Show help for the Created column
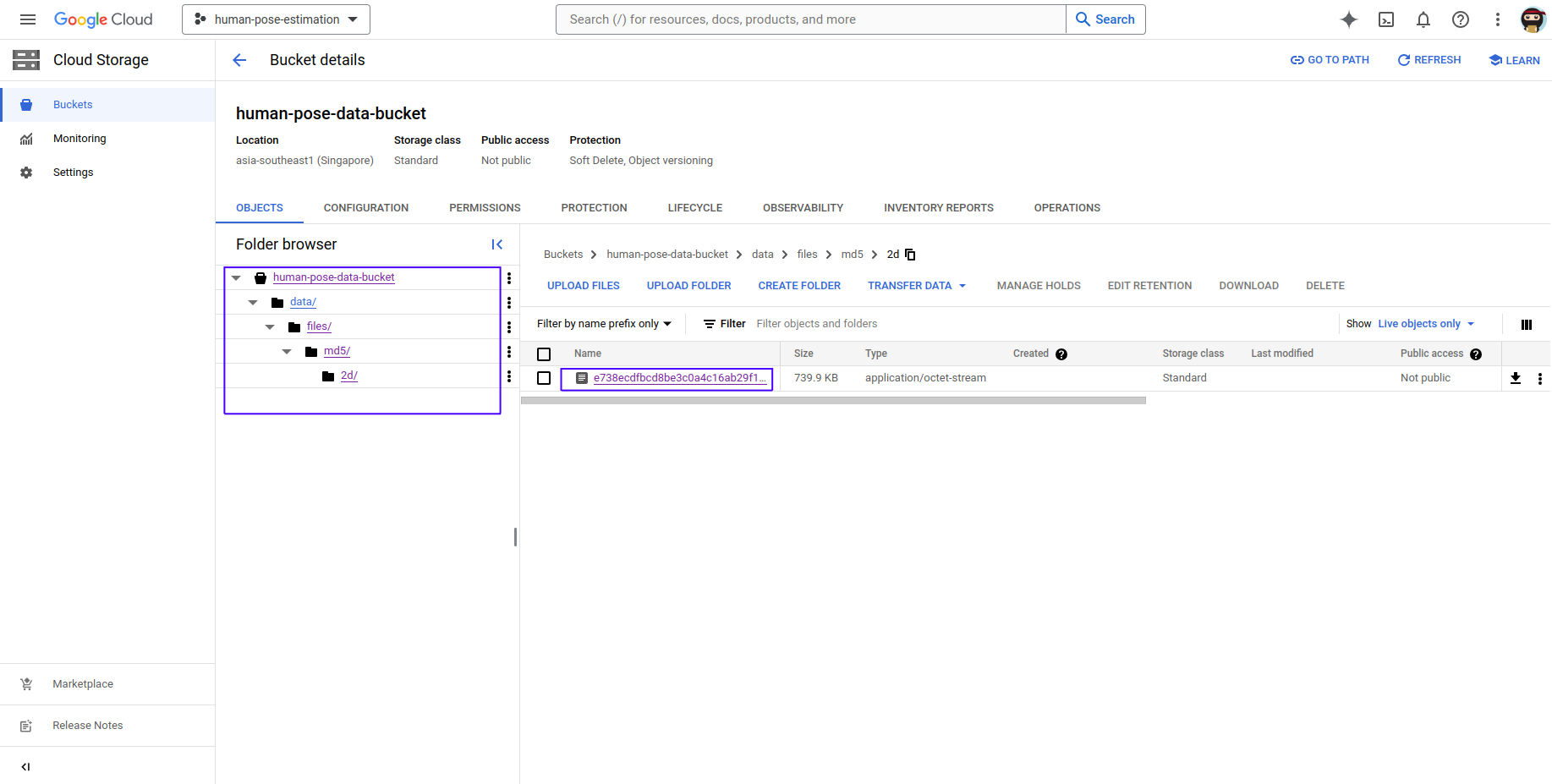1552x784 pixels. pyautogui.click(x=1061, y=354)
